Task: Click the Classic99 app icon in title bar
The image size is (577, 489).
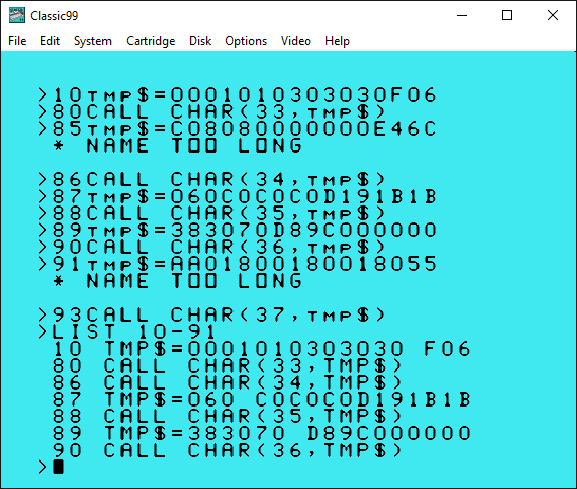Action: [17, 15]
